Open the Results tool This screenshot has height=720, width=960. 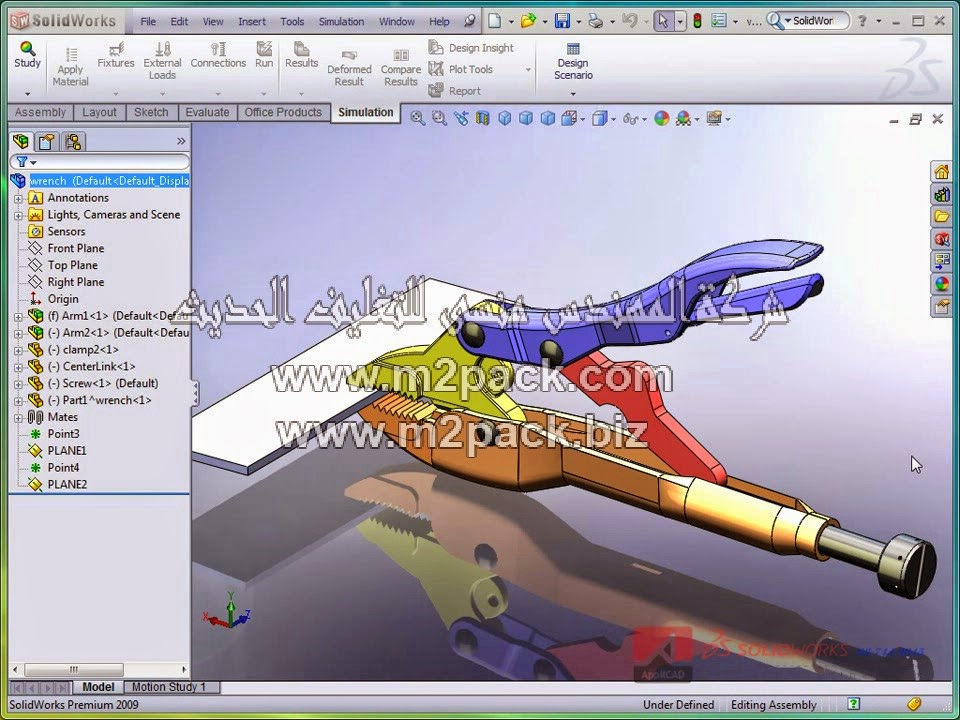pos(301,55)
